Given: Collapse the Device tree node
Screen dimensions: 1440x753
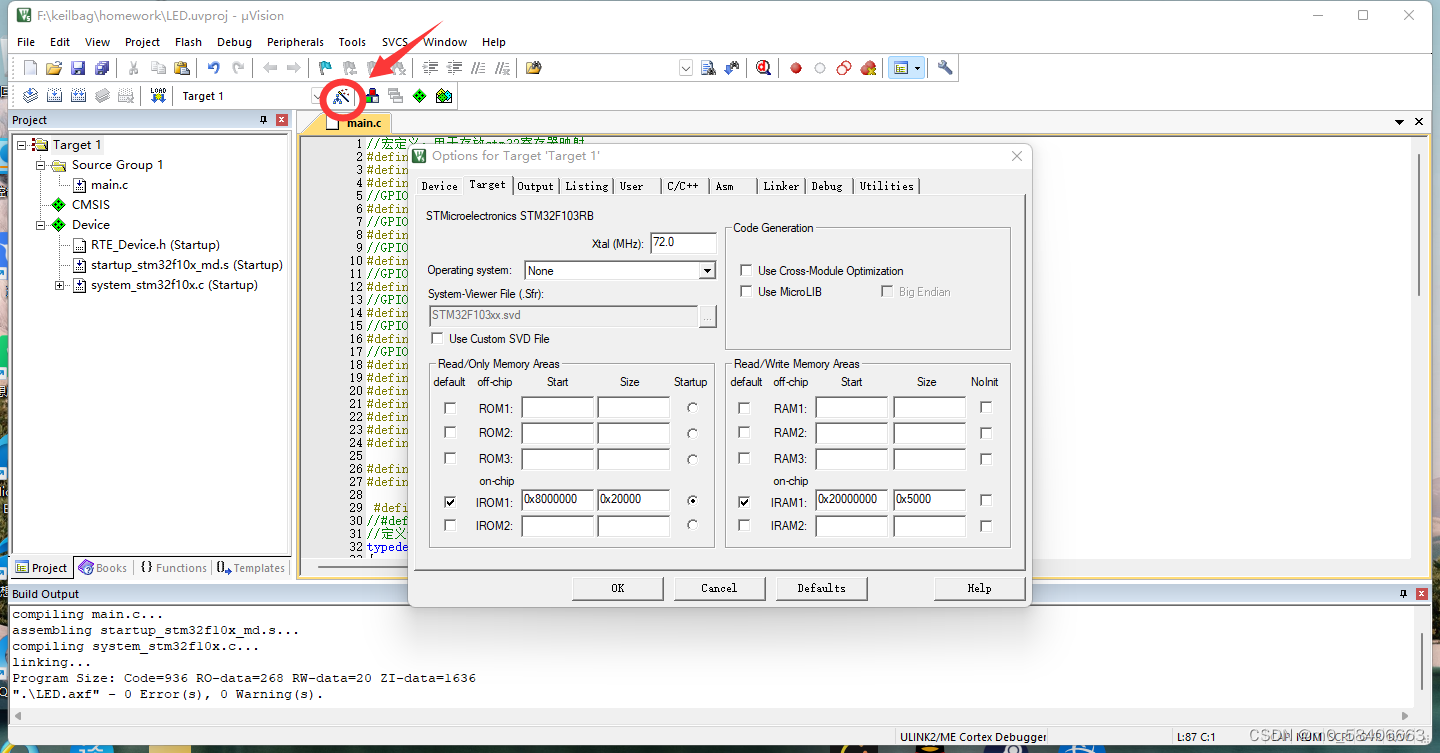Looking at the screenshot, I should 42,225.
